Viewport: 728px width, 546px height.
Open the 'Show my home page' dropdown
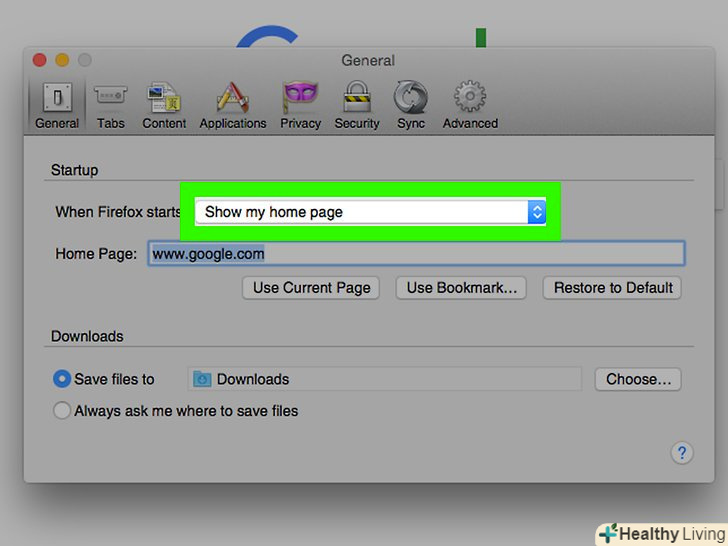[x=370, y=212]
